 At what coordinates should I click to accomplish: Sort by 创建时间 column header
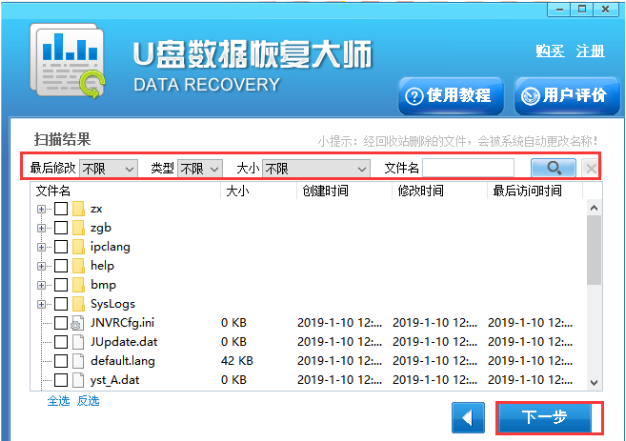pos(344,191)
